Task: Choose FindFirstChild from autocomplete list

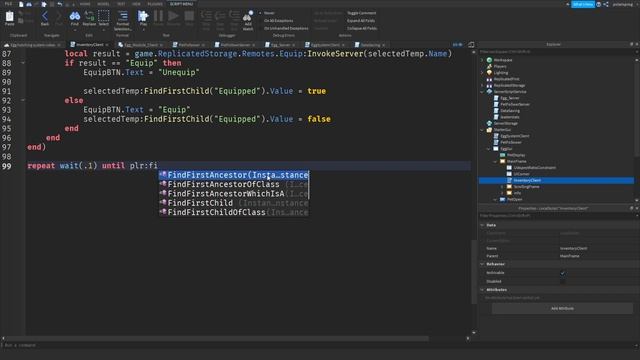Action: click(234, 203)
